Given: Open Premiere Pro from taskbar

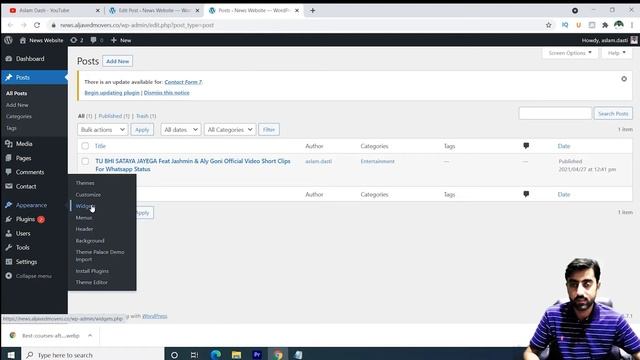Looking at the screenshot, I should click(257, 355).
